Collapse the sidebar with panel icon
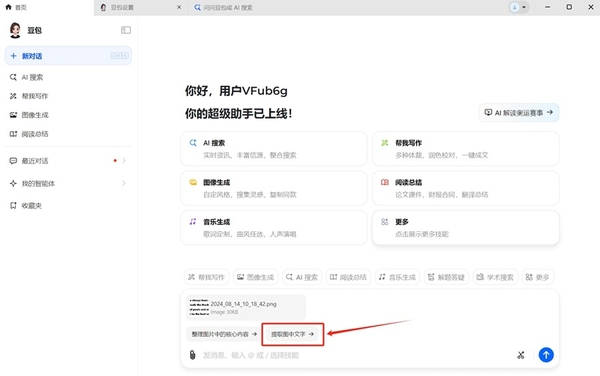 pyautogui.click(x=126, y=30)
